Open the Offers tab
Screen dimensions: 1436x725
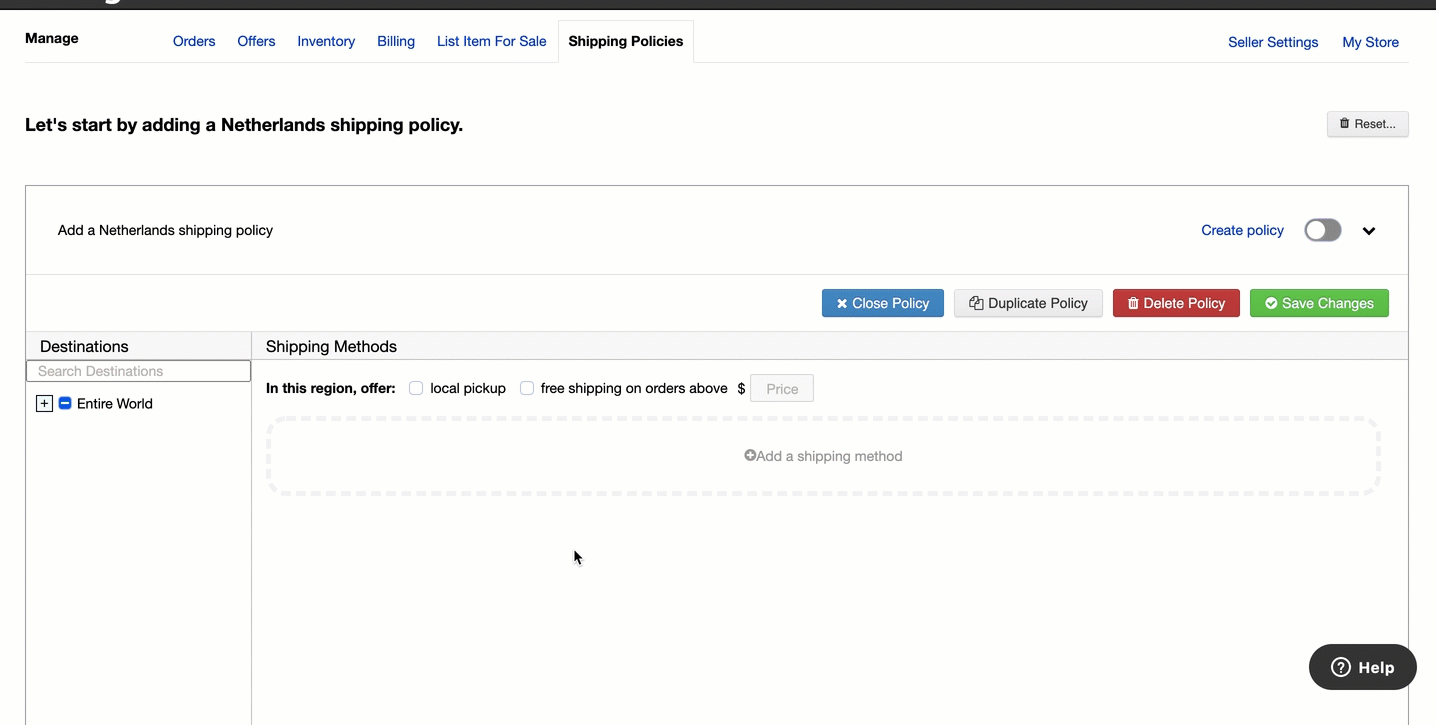pos(256,41)
